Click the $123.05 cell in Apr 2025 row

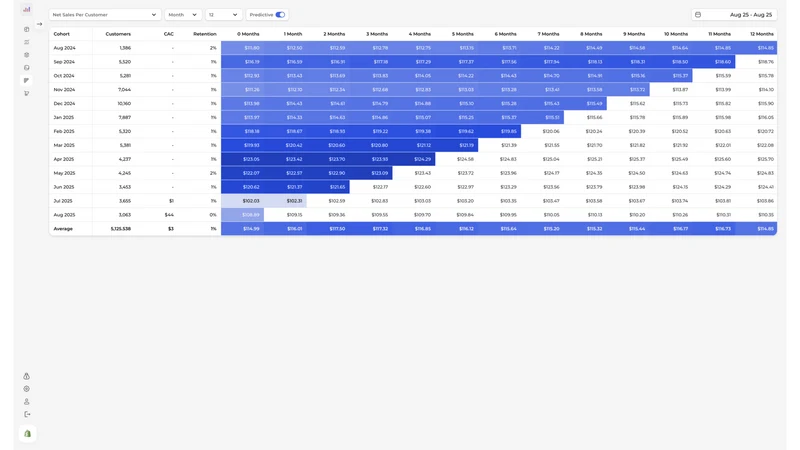pyautogui.click(x=242, y=159)
